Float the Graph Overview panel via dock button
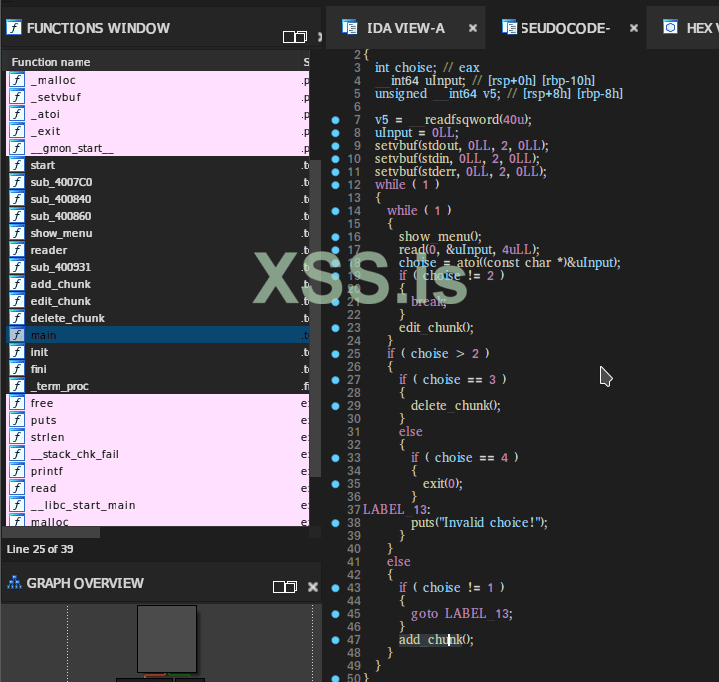The height and width of the screenshot is (682, 719). pyautogui.click(x=285, y=587)
